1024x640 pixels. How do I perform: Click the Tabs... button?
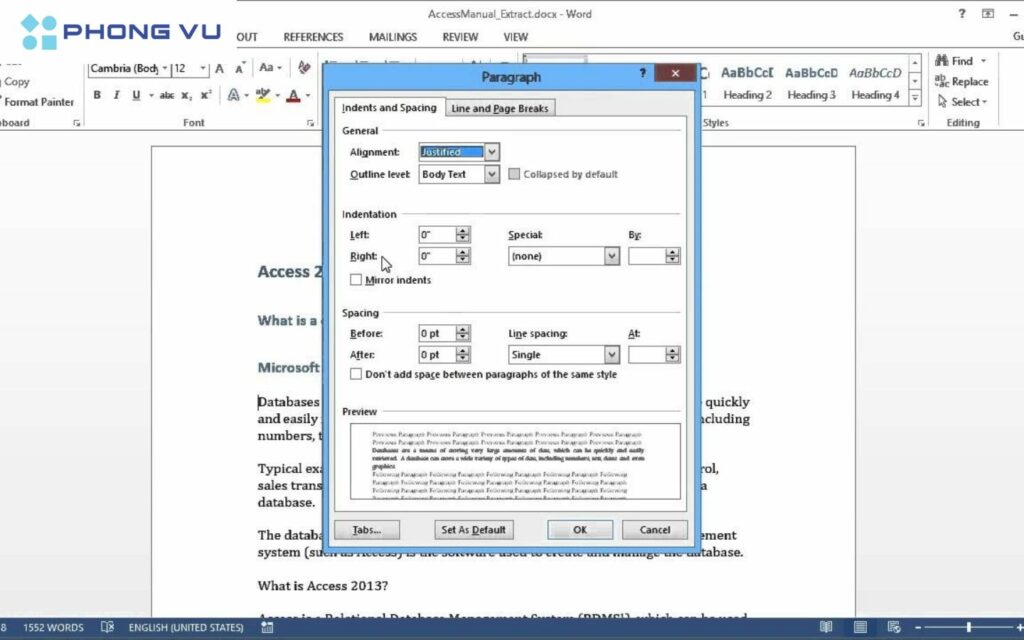366,530
